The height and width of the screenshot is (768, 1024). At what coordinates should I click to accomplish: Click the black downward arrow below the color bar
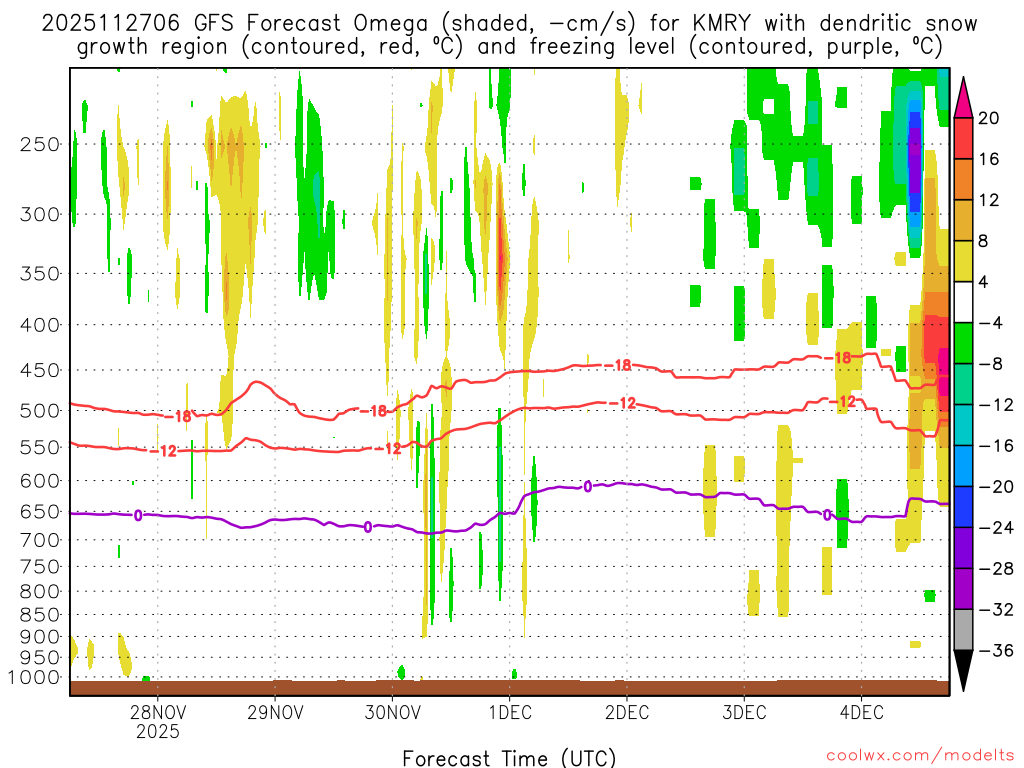[x=964, y=671]
